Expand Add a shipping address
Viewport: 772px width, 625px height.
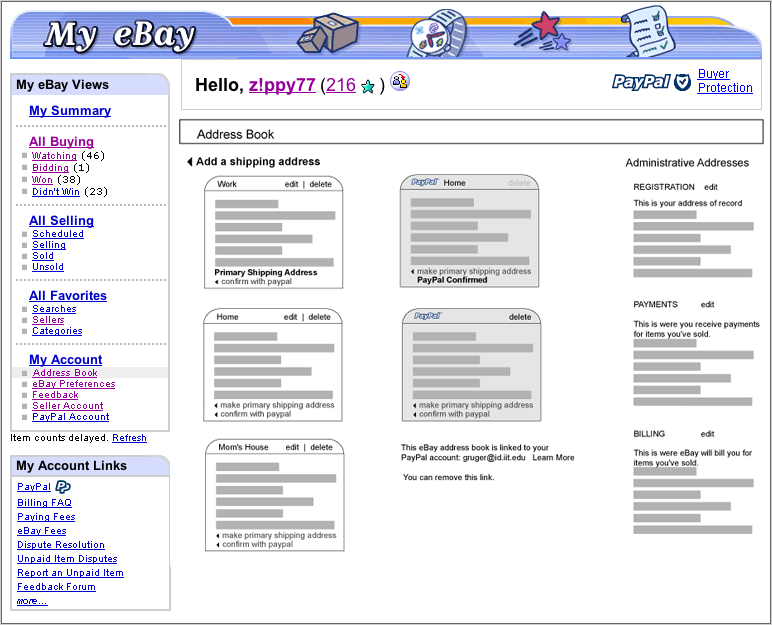coord(254,162)
